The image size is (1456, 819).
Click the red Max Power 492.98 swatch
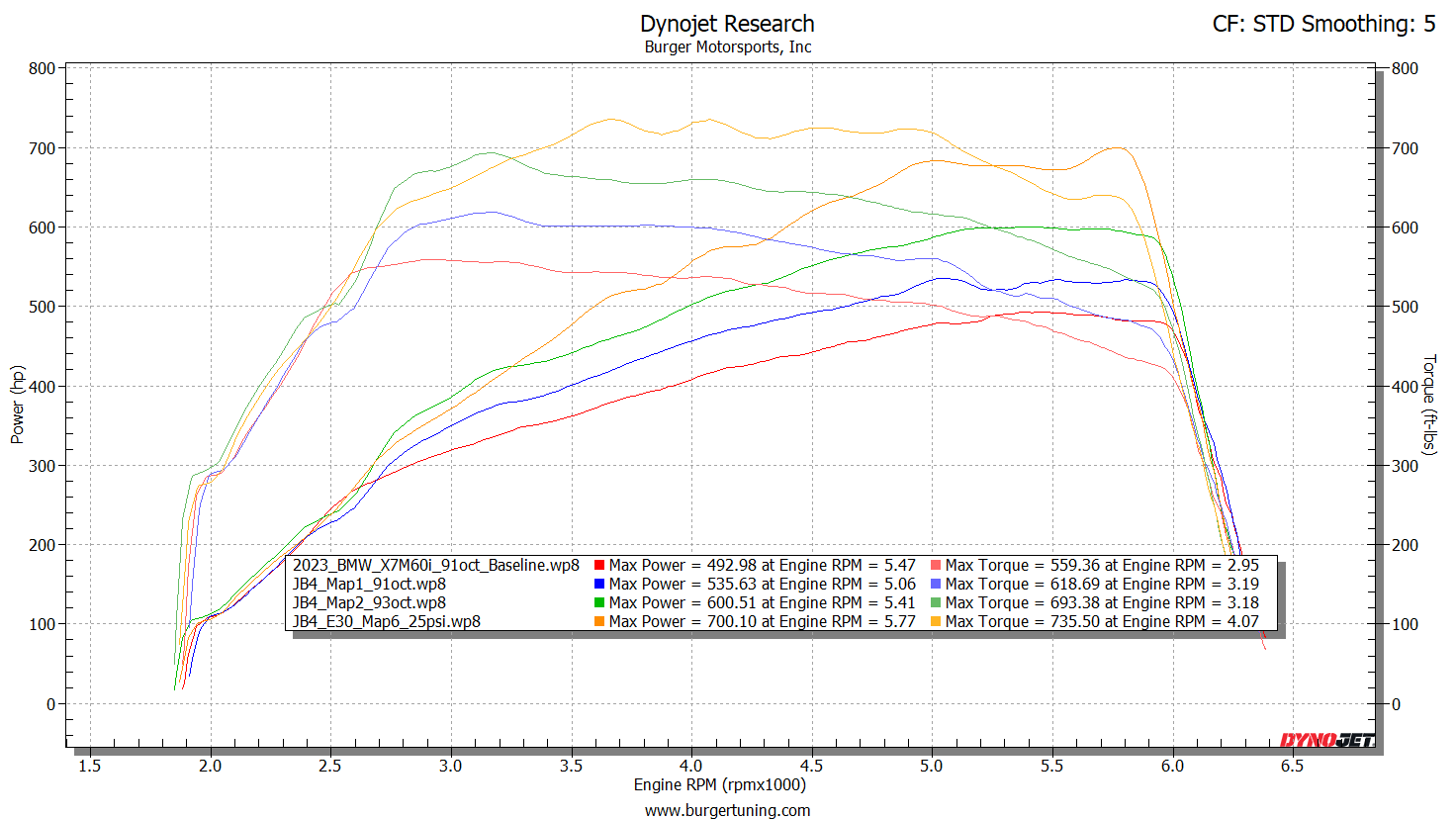point(599,566)
